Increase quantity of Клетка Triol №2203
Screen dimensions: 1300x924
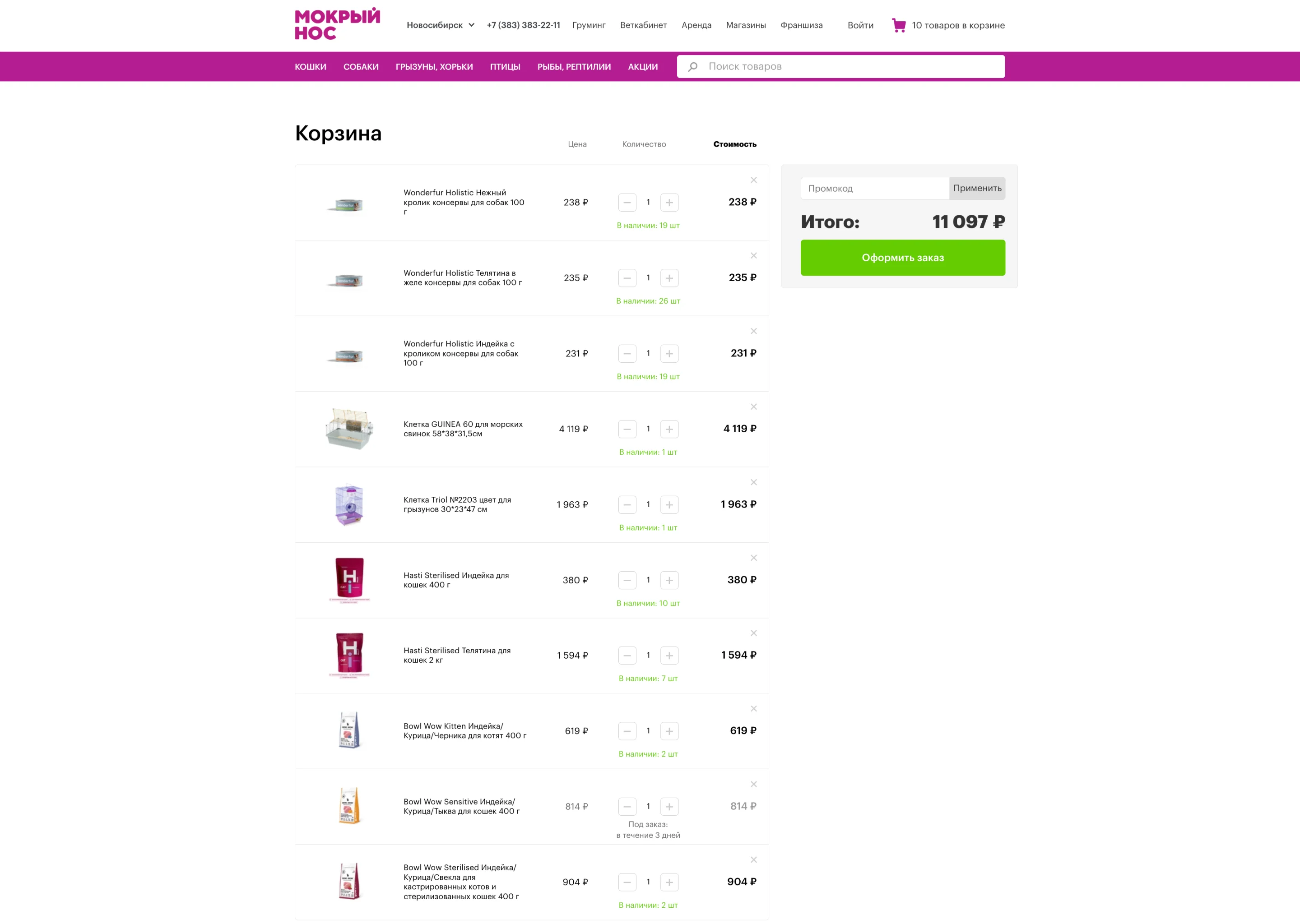[x=669, y=505]
